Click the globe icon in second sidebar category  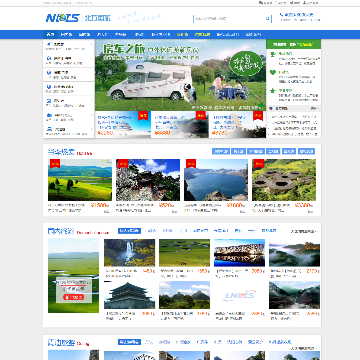coord(49,58)
